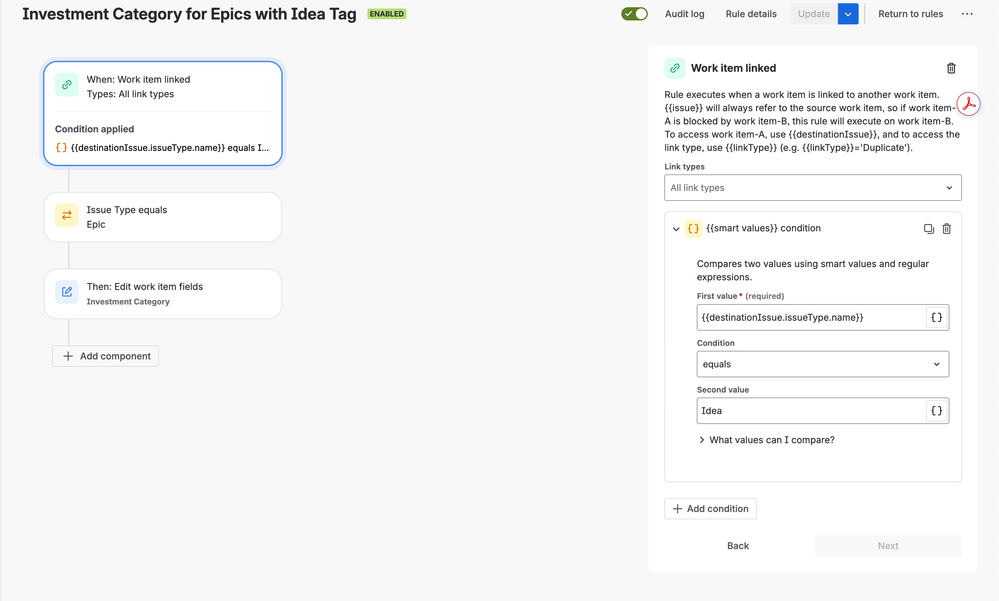The width and height of the screenshot is (999, 601).
Task: Open the Audit log
Action: pyautogui.click(x=685, y=14)
